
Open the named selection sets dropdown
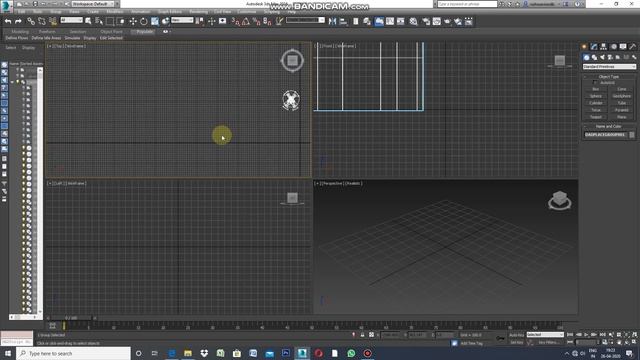305,20
